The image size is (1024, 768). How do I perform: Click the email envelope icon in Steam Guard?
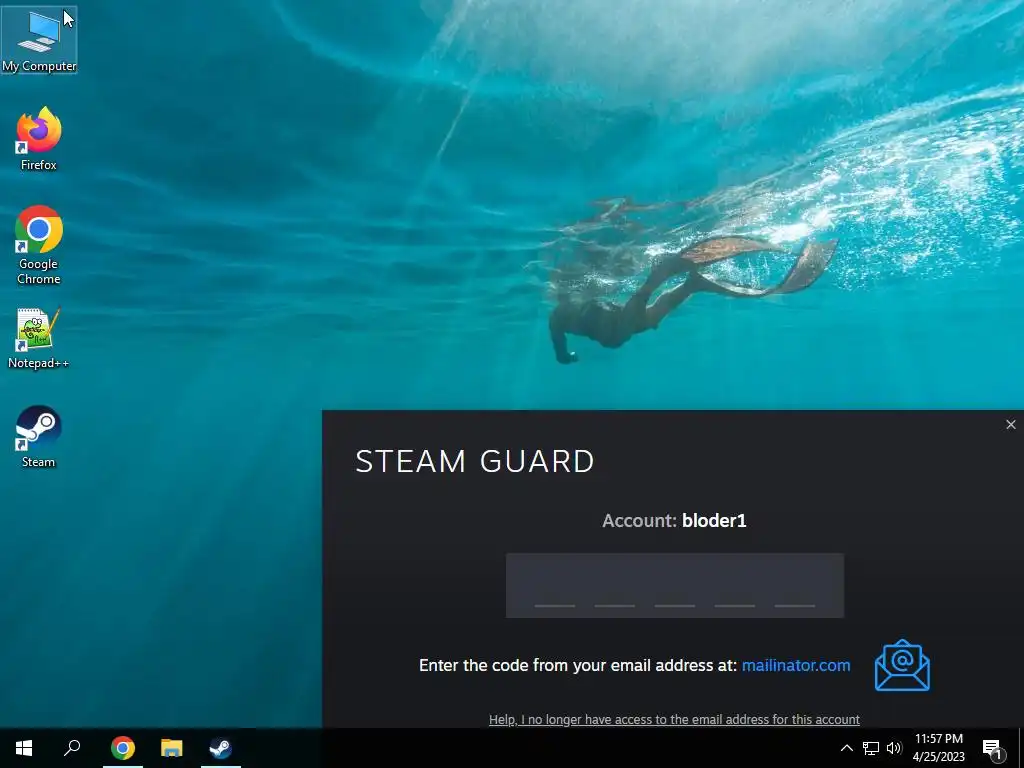pos(903,665)
